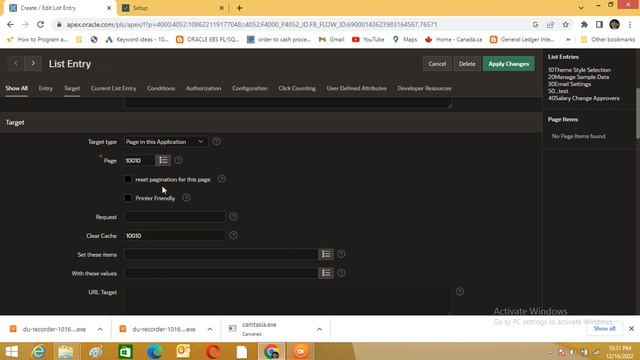Show help for URL Target field
The height and width of the screenshot is (360, 640).
click(x=460, y=291)
